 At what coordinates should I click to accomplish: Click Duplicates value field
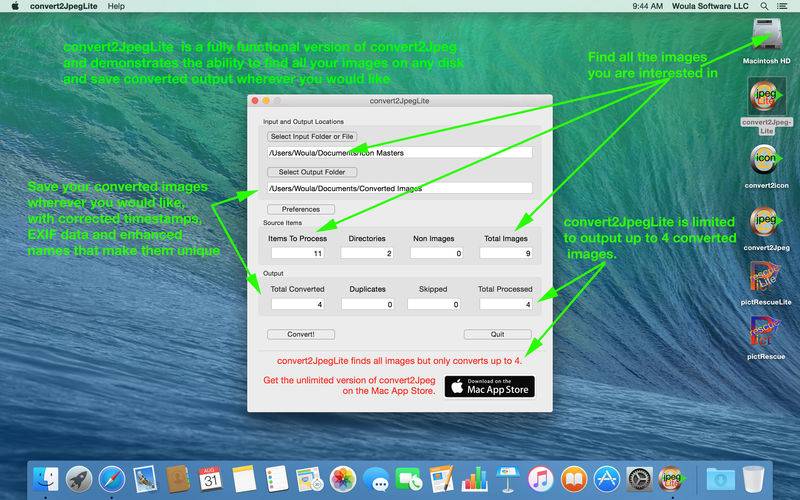[367, 304]
